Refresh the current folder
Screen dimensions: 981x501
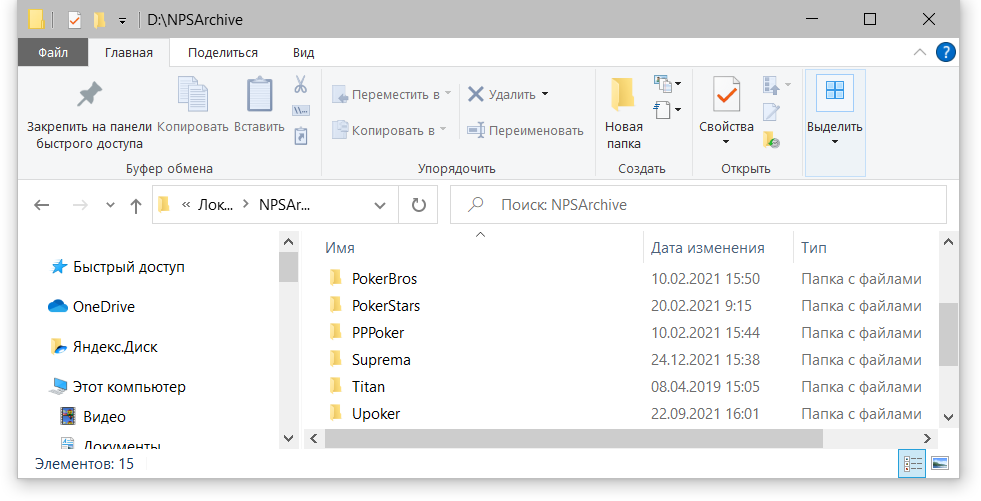click(419, 205)
